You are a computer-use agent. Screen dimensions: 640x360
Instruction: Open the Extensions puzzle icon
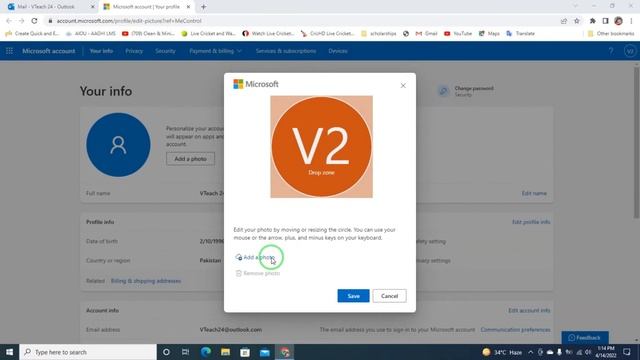(593, 21)
